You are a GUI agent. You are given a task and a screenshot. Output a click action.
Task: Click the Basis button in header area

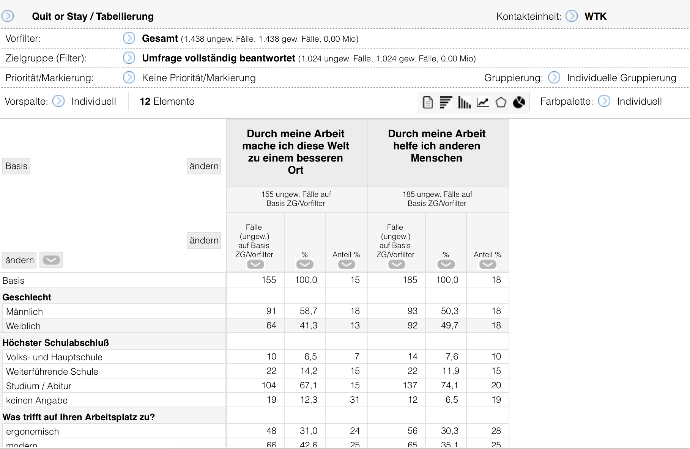[16, 166]
